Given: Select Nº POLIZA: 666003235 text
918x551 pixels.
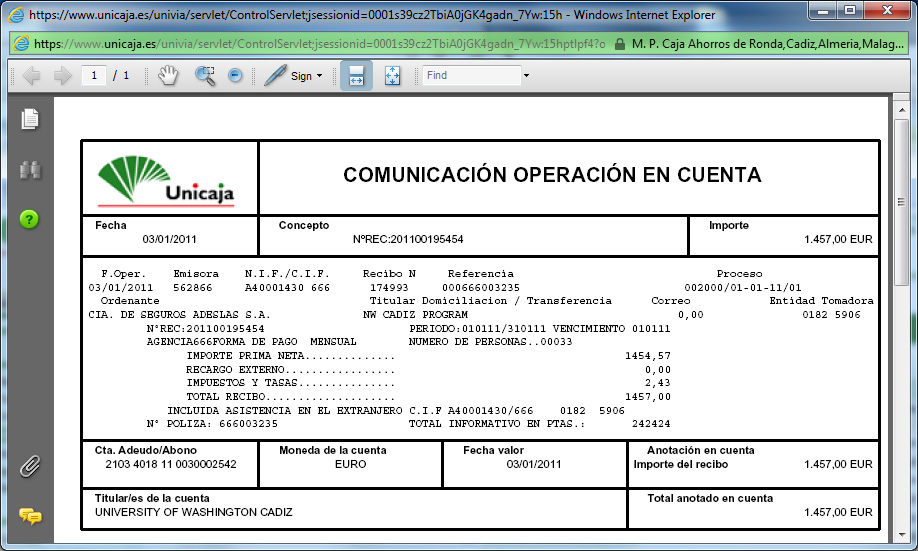Looking at the screenshot, I should 212,423.
